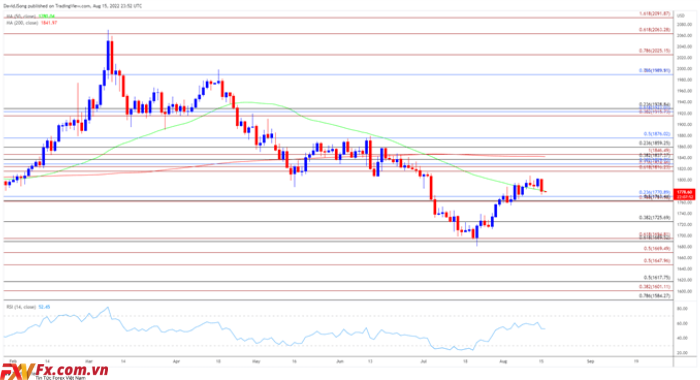Click Aug on the time axis
The width and height of the screenshot is (700, 380).
(x=503, y=361)
